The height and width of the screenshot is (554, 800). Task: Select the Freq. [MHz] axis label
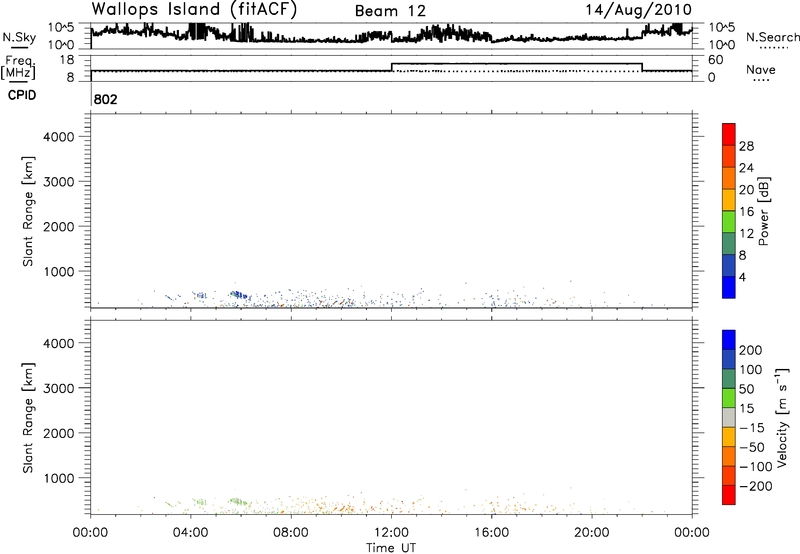19,67
